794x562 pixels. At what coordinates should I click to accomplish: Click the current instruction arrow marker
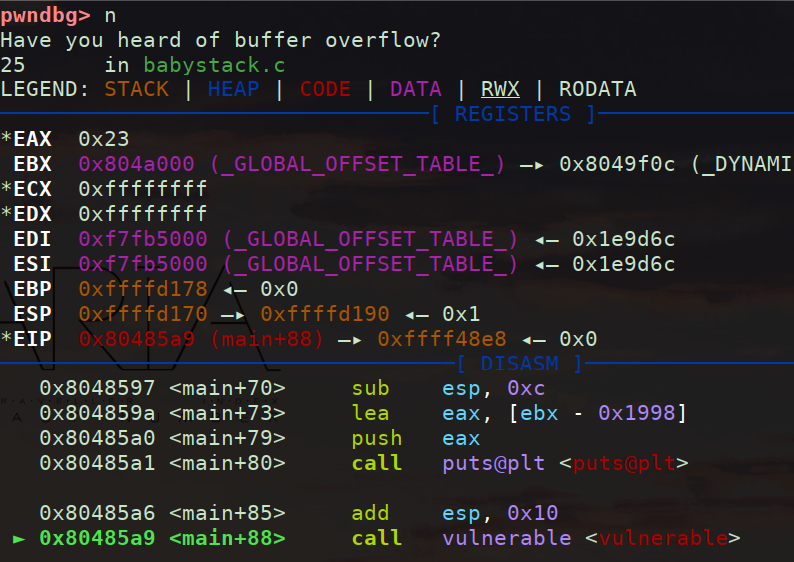19,539
